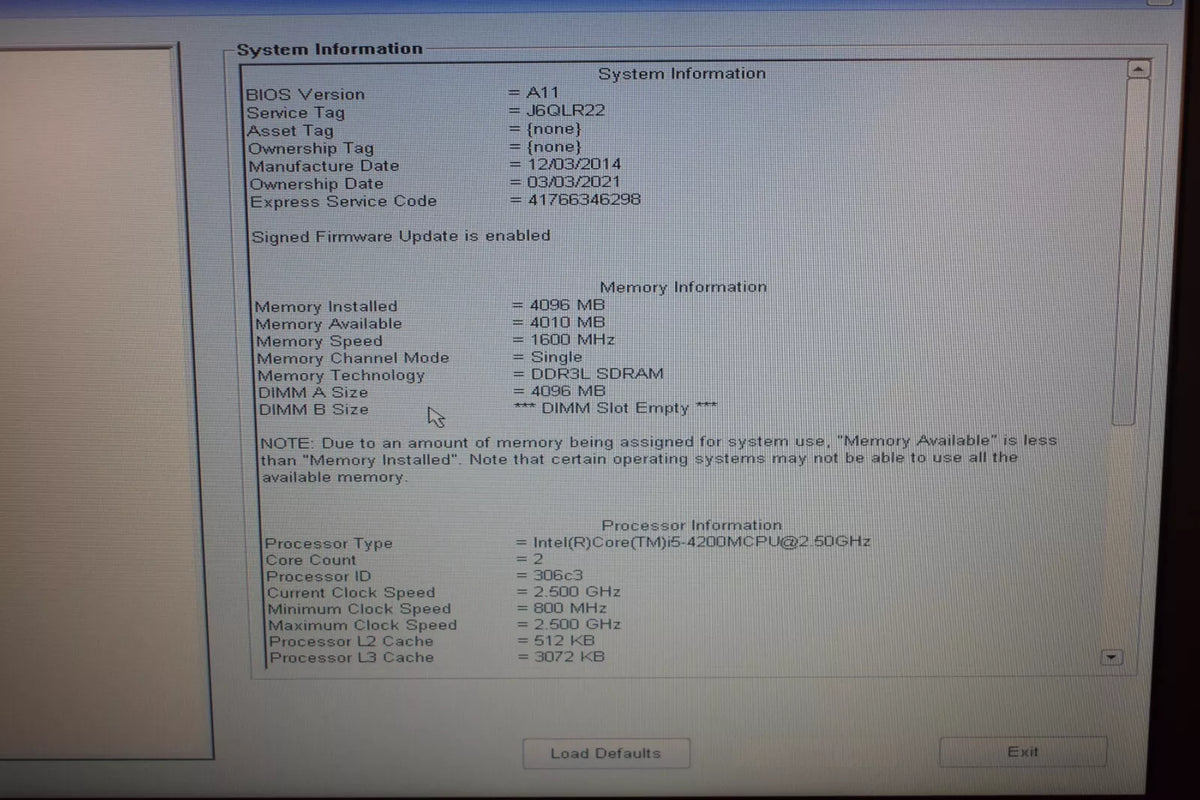
Task: Select the BIOS Version A11 value
Action: (544, 93)
